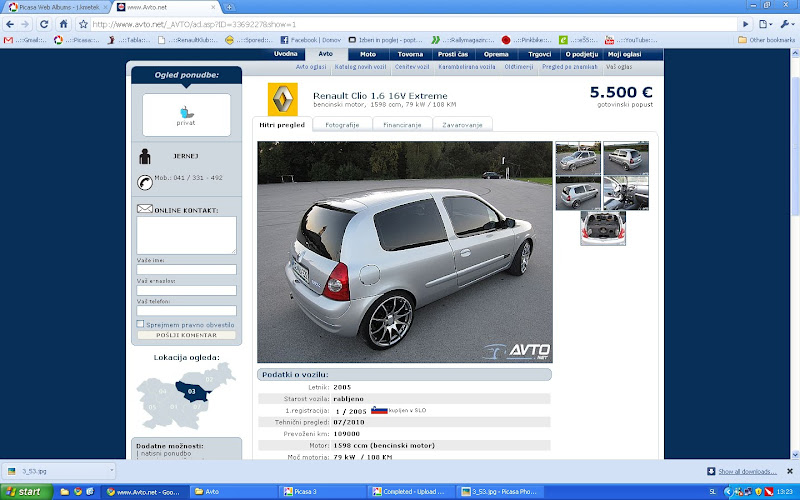Open the Pinkbike bookmark

click(527, 40)
